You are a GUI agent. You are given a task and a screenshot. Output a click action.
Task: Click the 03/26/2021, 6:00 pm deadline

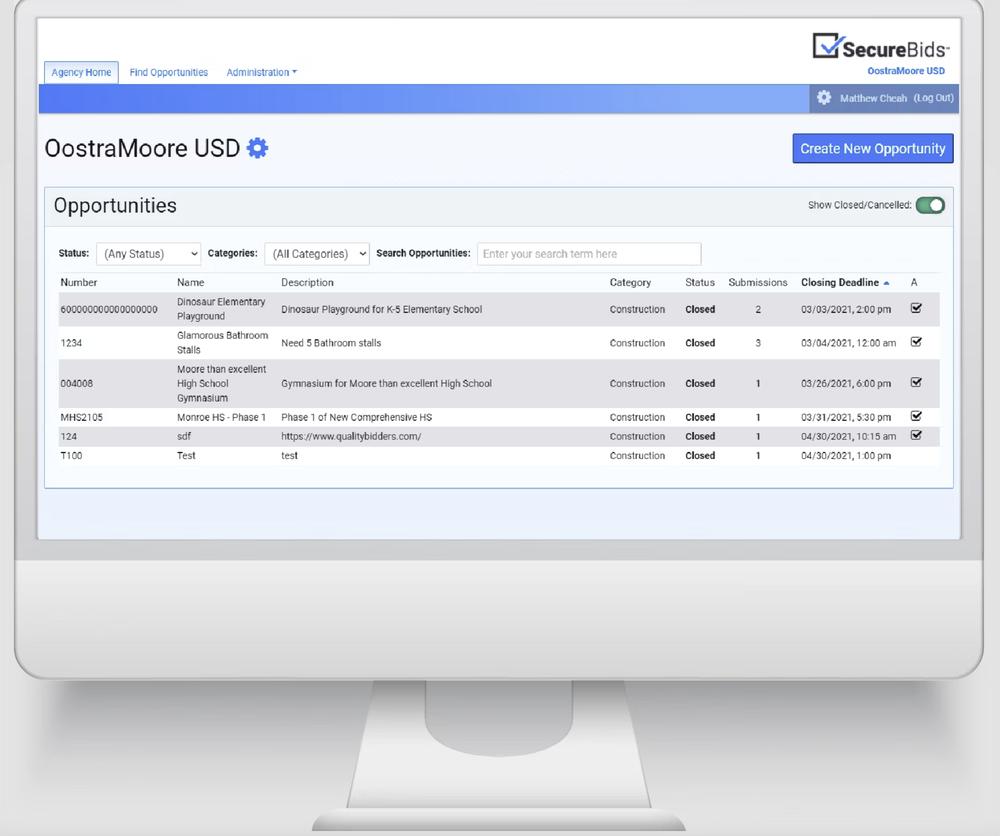coord(846,383)
